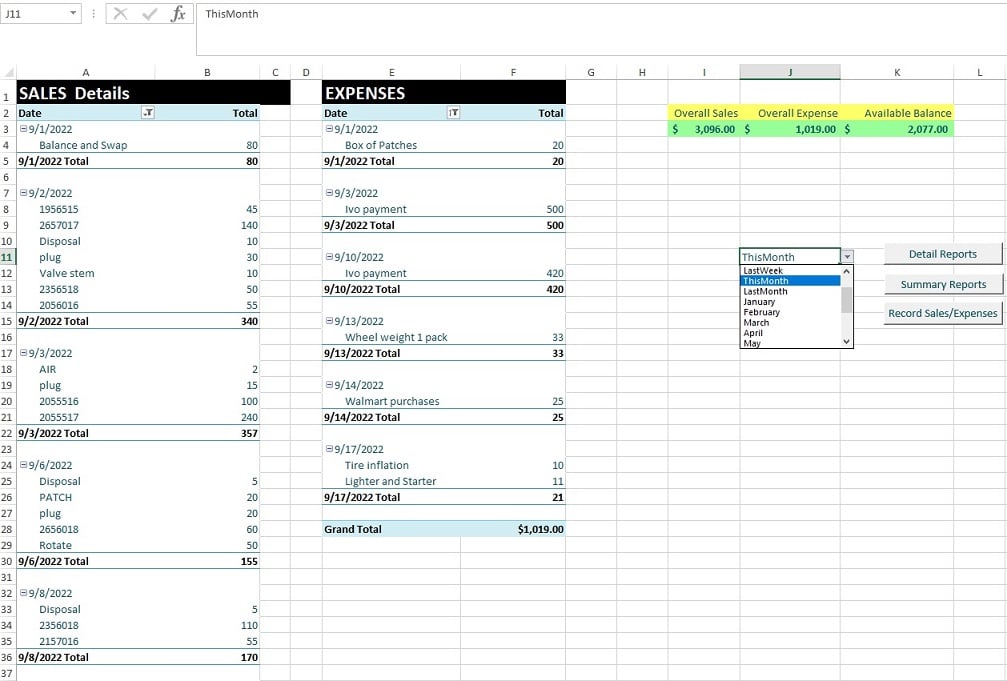Pick January in the period list

click(x=791, y=301)
